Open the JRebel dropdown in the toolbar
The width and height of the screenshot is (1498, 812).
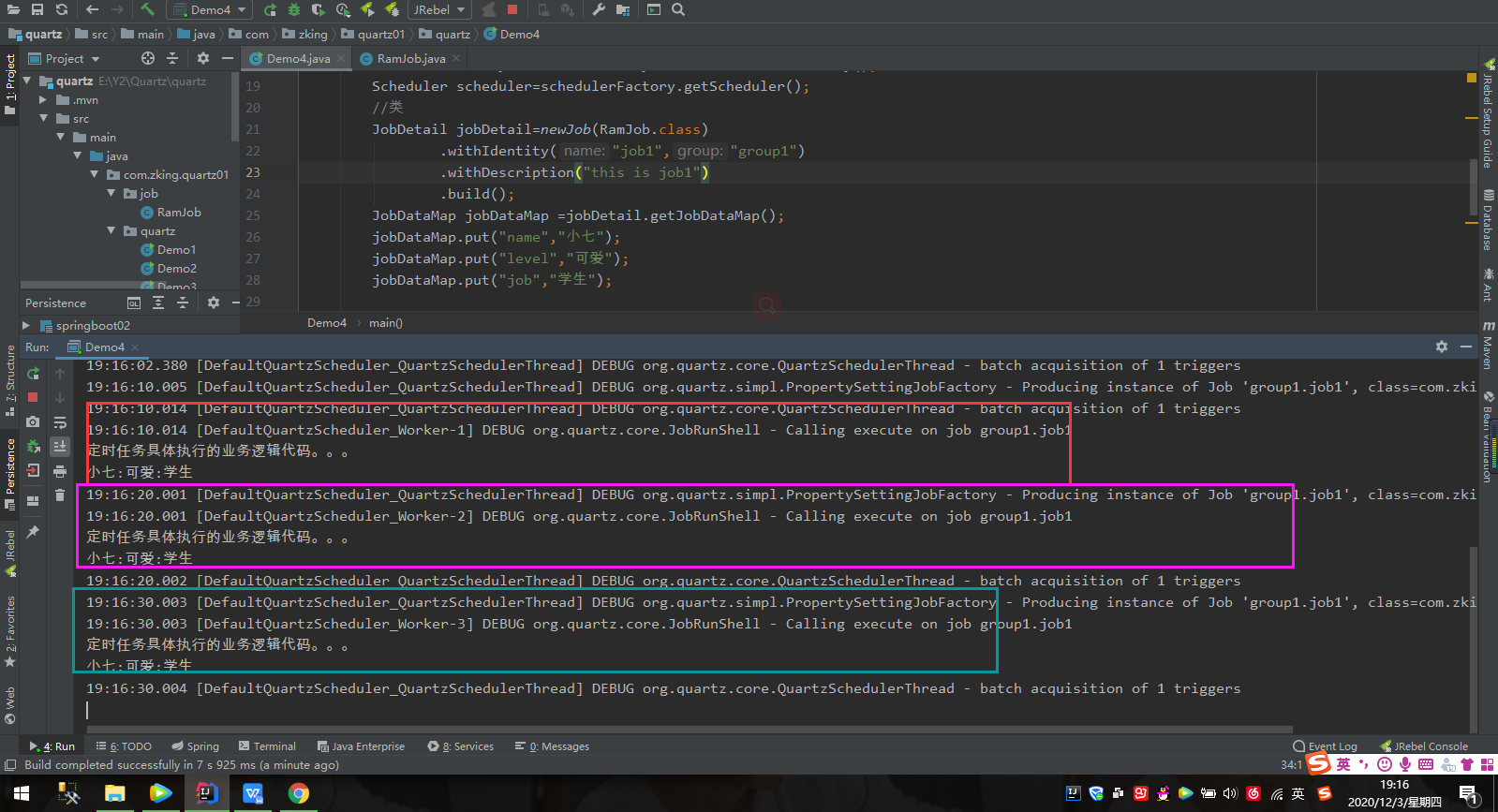click(x=439, y=9)
